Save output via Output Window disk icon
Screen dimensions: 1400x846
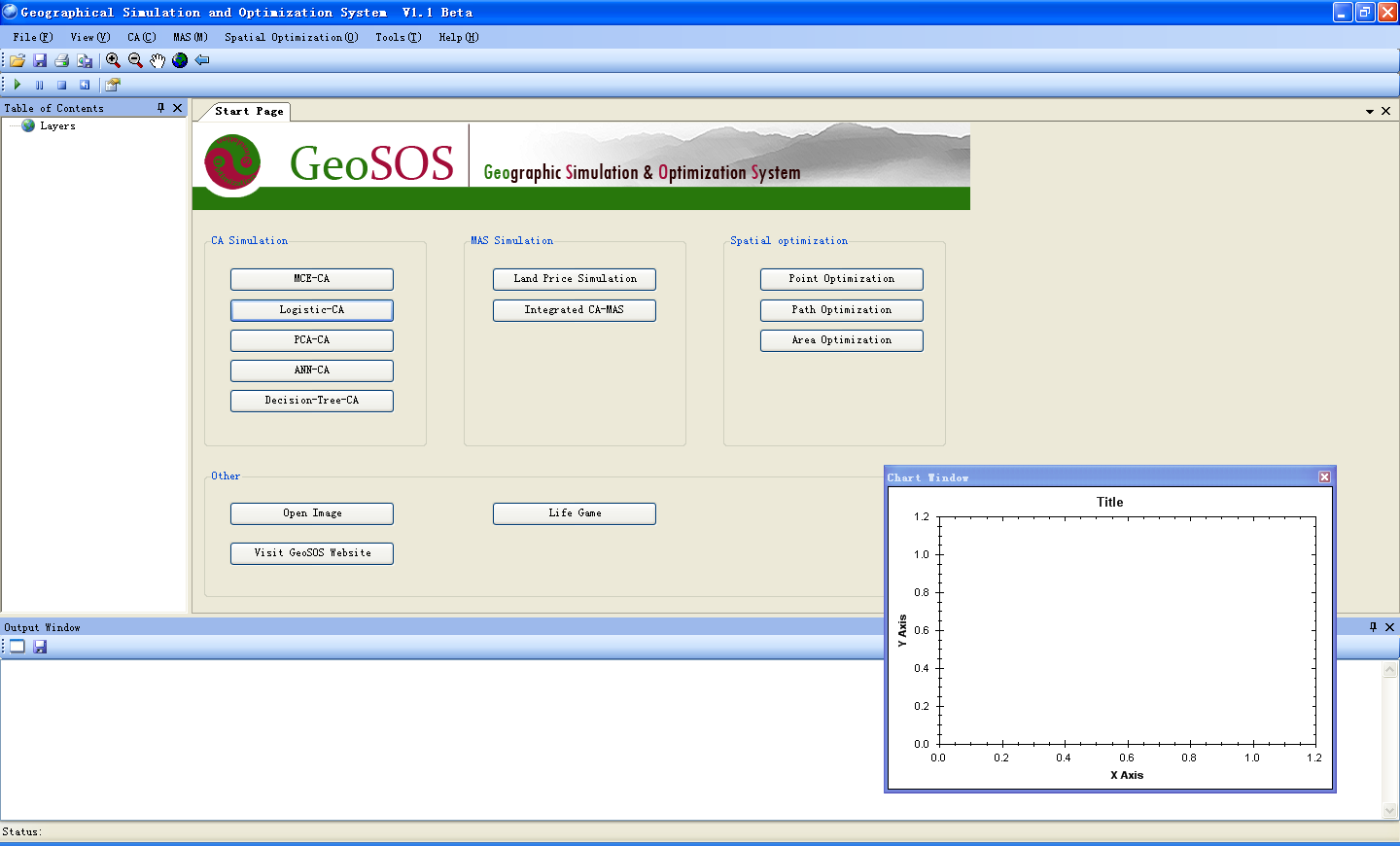tap(40, 646)
